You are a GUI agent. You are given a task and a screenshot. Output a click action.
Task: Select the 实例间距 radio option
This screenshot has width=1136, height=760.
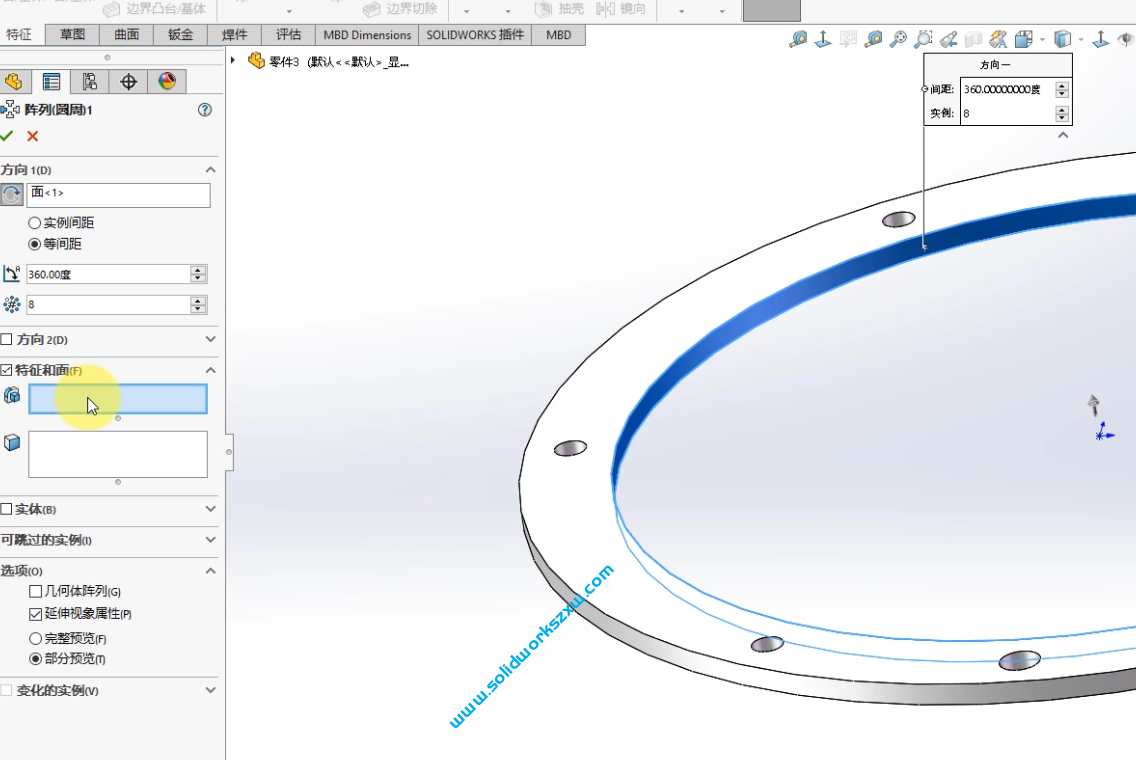[35, 223]
